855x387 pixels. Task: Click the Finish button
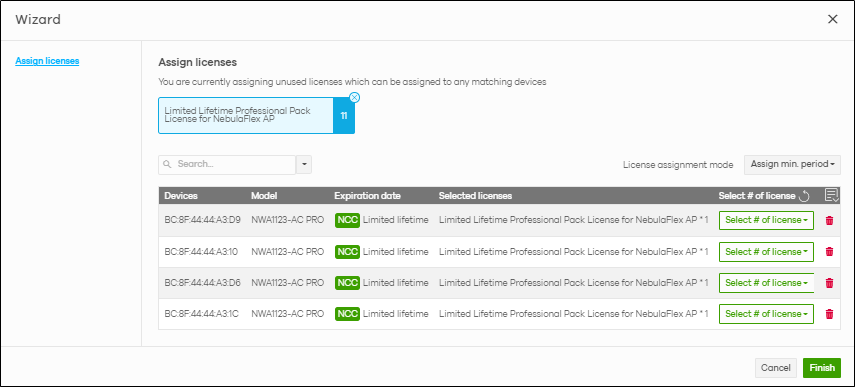tap(822, 368)
